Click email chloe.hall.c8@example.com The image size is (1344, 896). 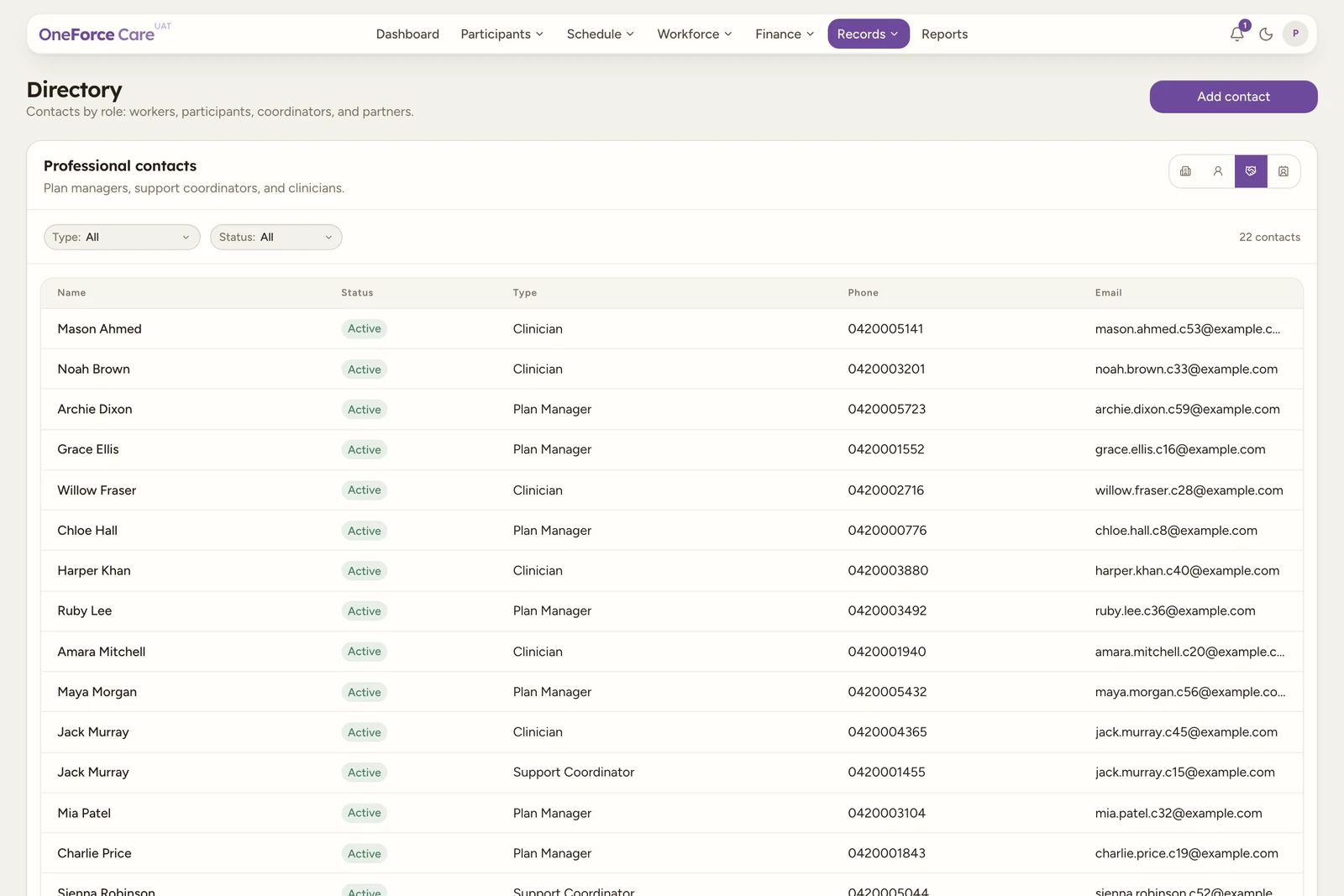tap(1176, 531)
